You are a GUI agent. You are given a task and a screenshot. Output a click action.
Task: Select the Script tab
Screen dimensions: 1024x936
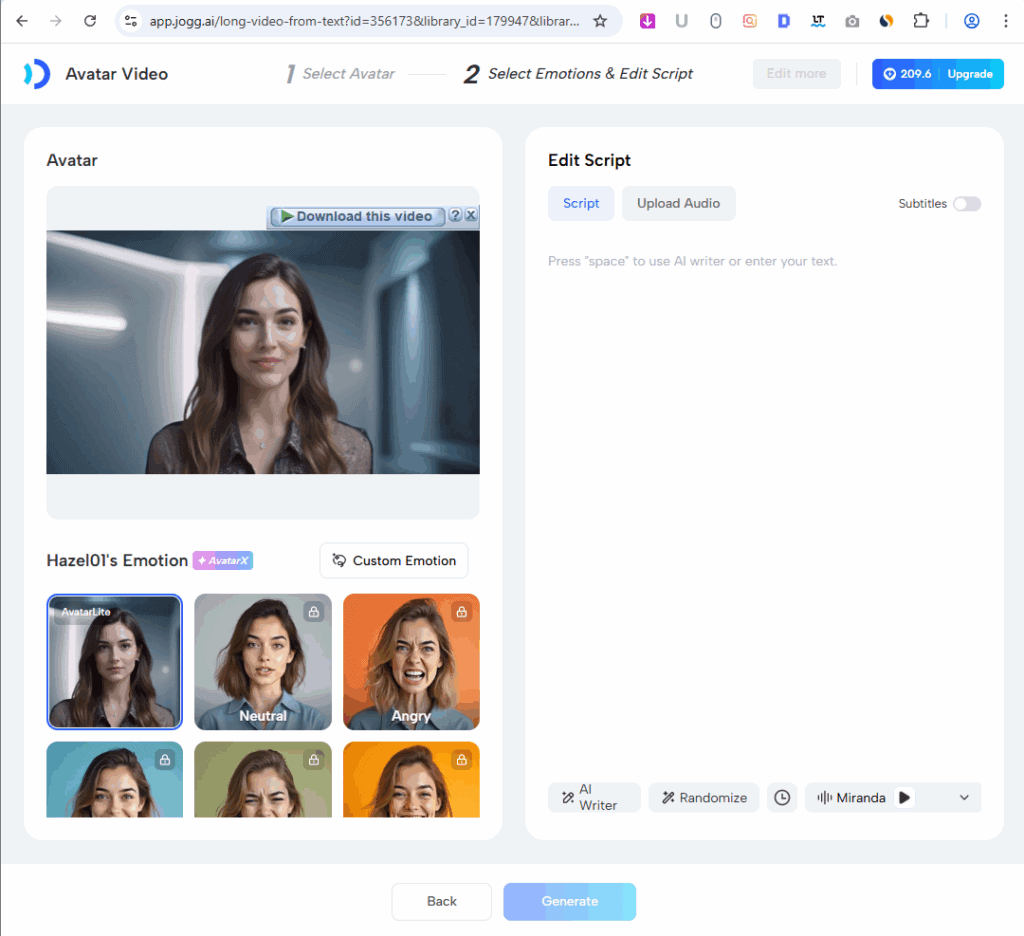coord(581,204)
